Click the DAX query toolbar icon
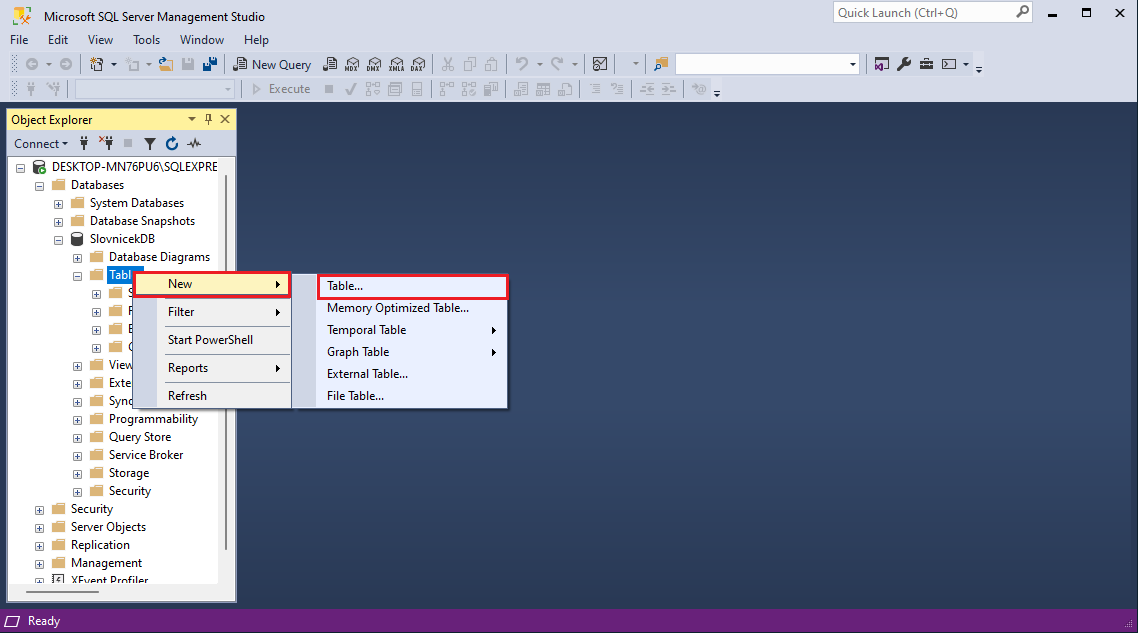This screenshot has height=633, width=1138. pos(417,64)
